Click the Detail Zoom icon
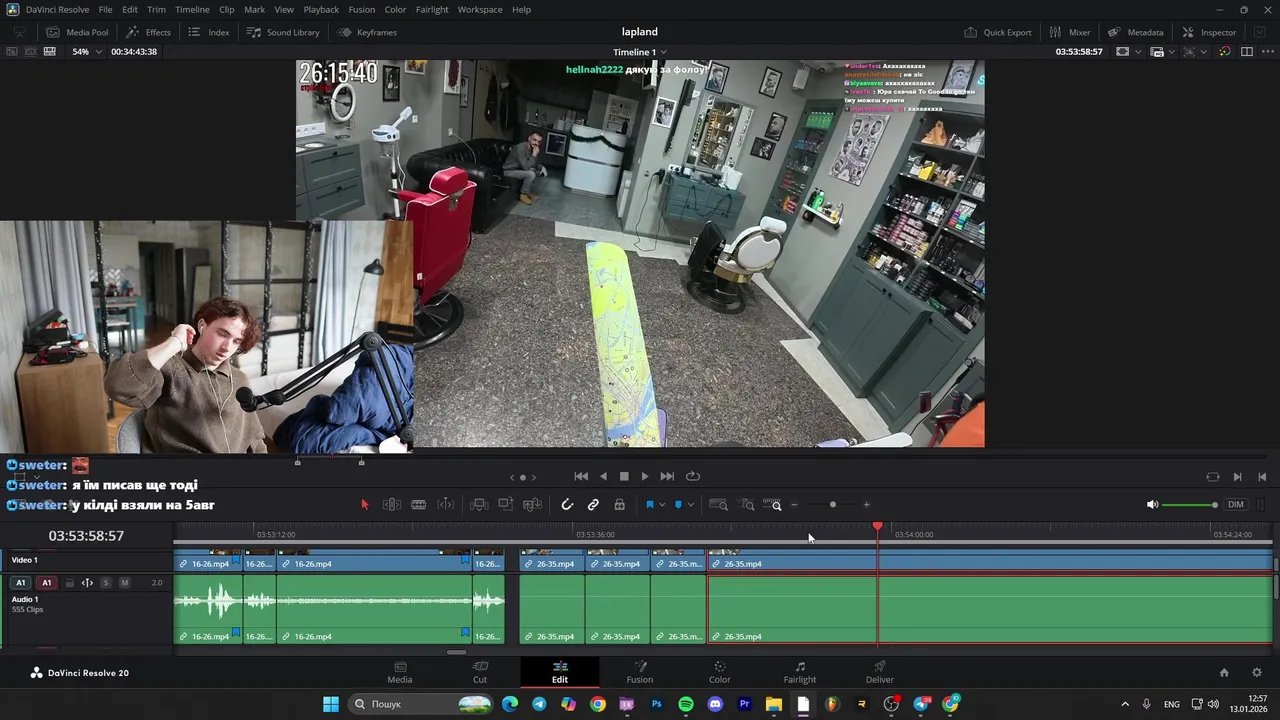1280x720 pixels. click(x=747, y=505)
